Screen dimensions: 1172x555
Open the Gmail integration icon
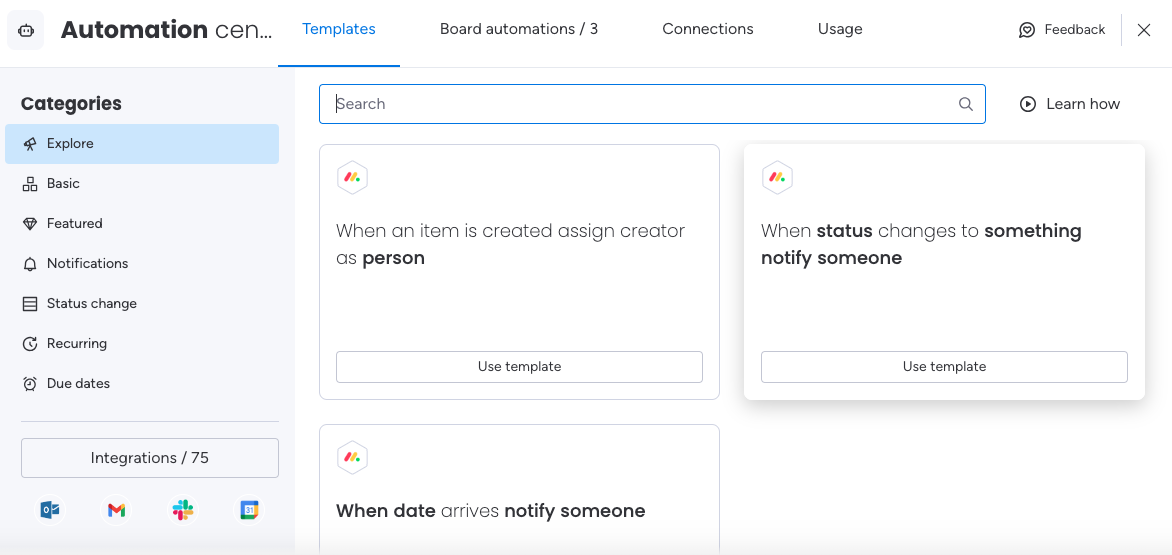click(x=116, y=510)
